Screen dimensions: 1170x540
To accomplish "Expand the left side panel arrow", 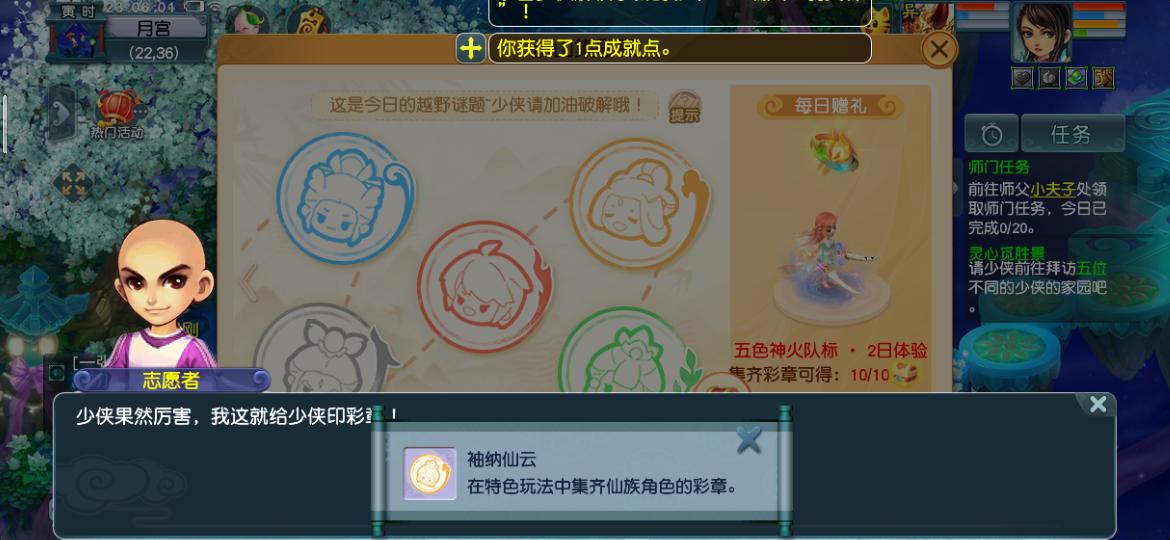I will (x=62, y=113).
